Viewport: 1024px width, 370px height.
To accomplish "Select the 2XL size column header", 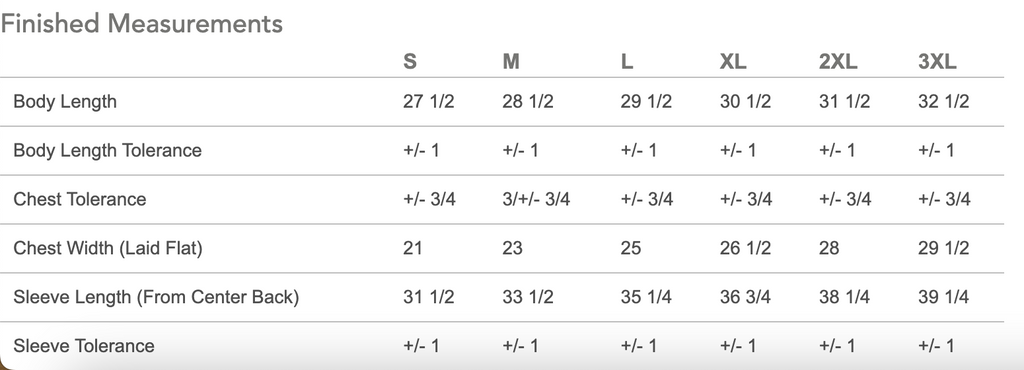I will click(x=838, y=61).
